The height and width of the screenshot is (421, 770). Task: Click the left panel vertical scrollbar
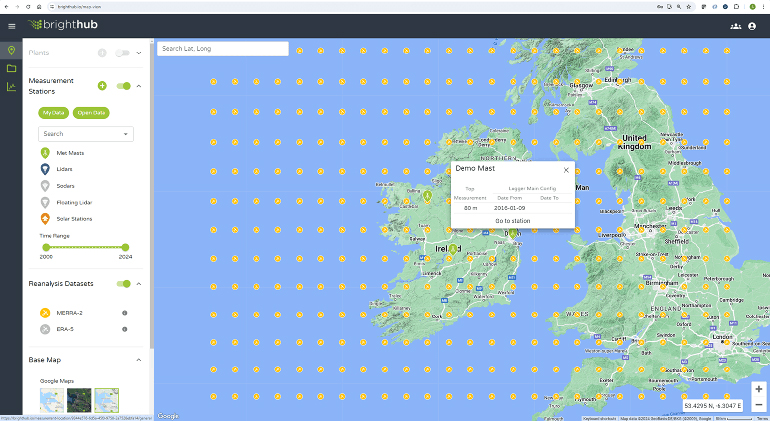pyautogui.click(x=152, y=196)
